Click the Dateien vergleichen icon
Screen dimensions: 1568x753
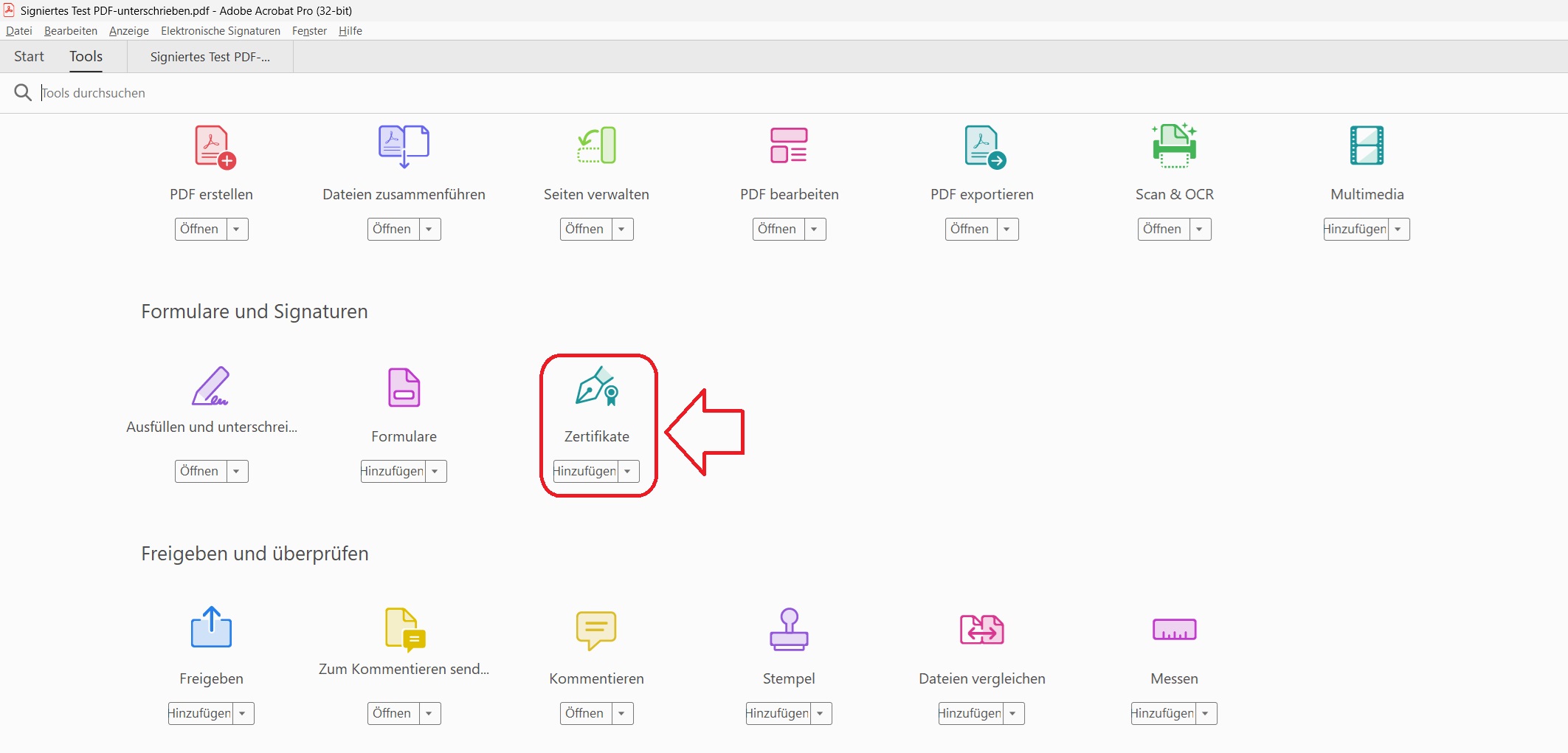[981, 630]
